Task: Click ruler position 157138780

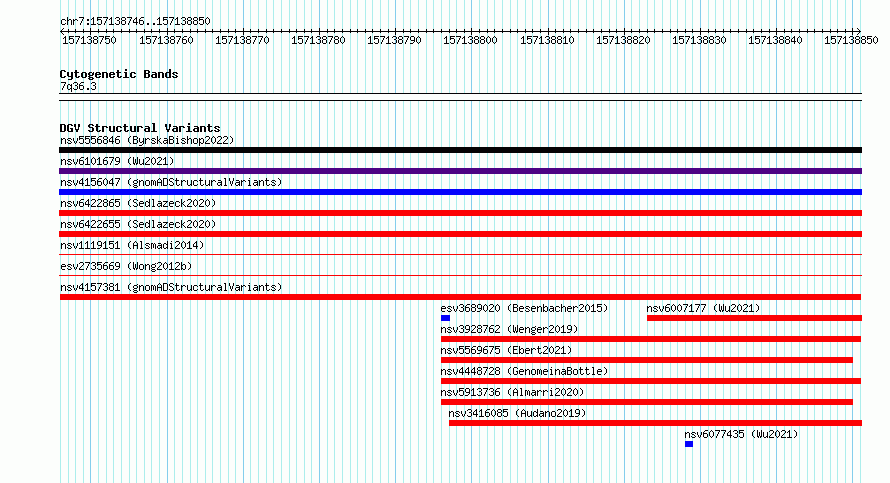Action: click(x=318, y=40)
